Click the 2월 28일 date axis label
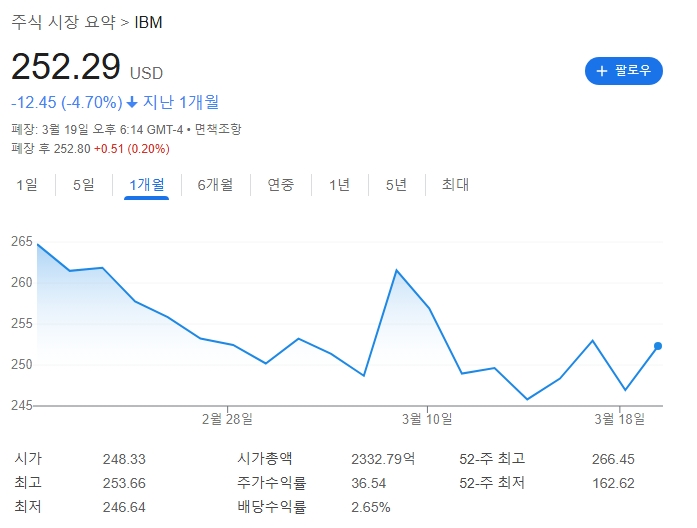697x528 pixels. pyautogui.click(x=227, y=419)
